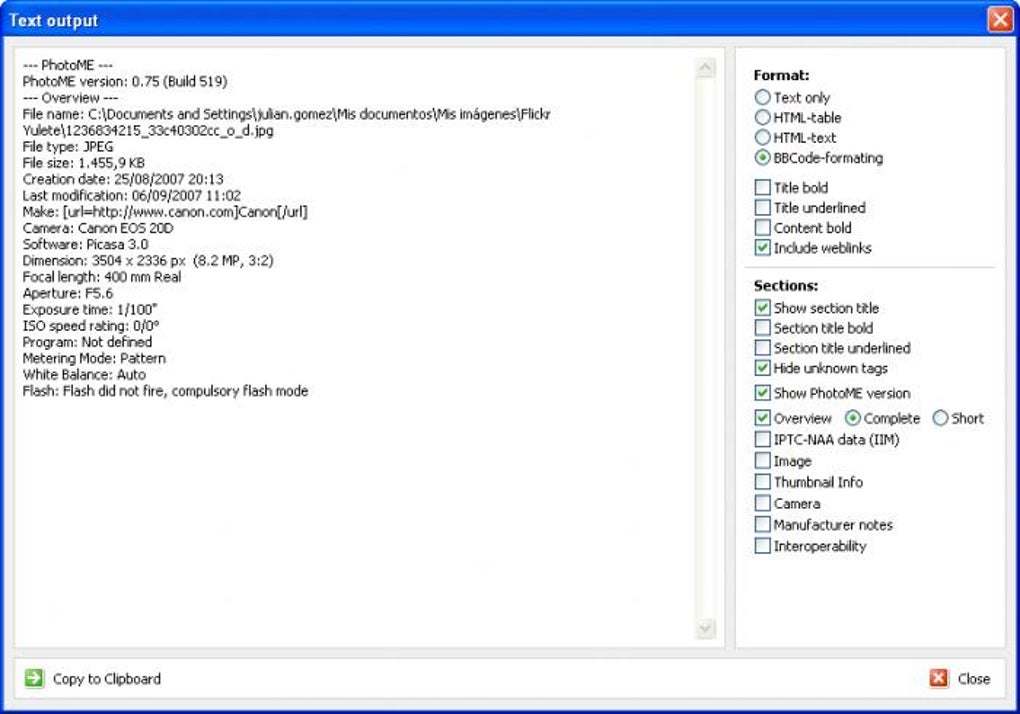Enable the Thumbnail Info section
This screenshot has height=714, width=1020.
point(762,482)
